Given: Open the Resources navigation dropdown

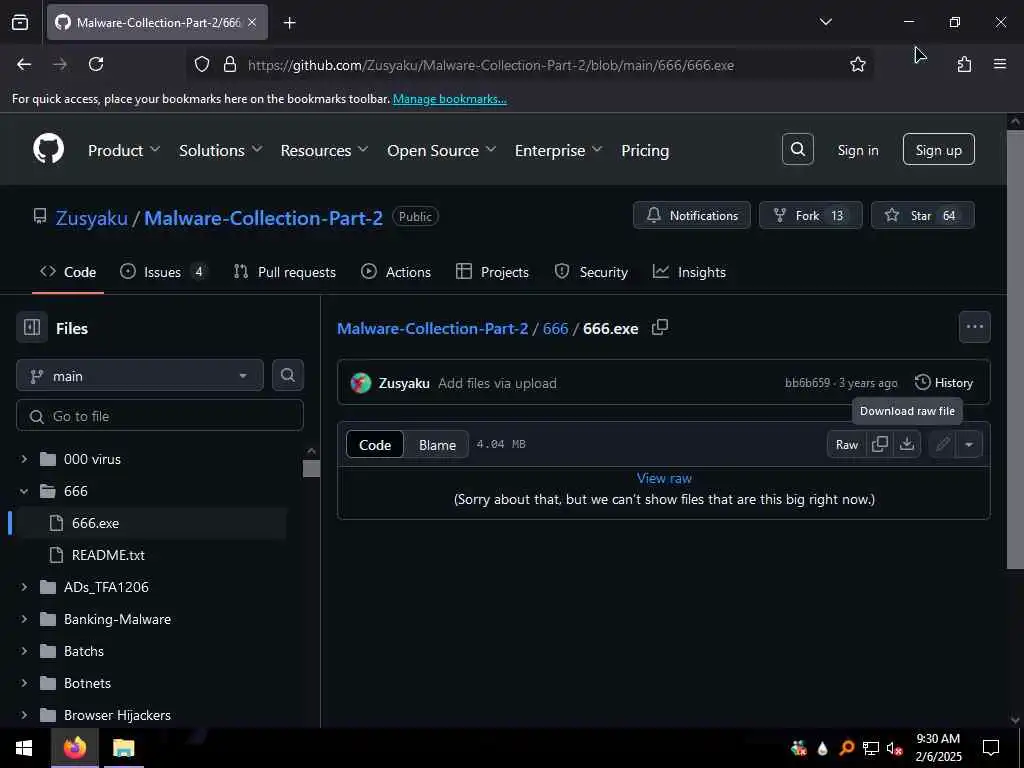Looking at the screenshot, I should 324,150.
